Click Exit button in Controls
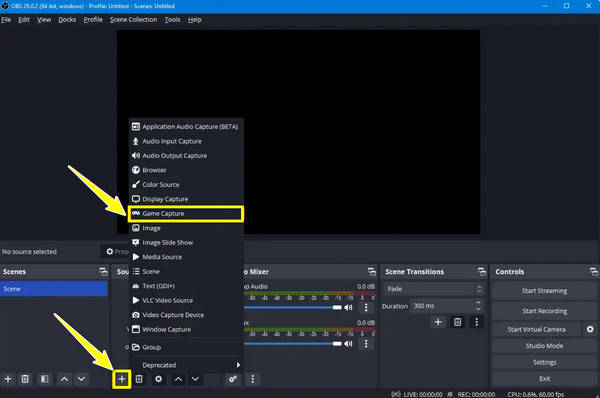Screen dimensions: 600x398 544,378
